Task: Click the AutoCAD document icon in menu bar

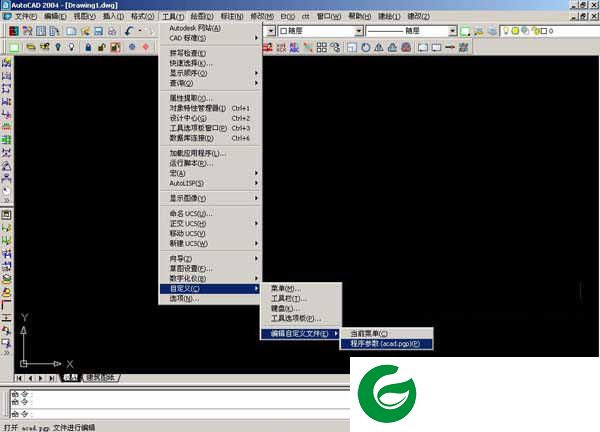Action: pos(7,16)
